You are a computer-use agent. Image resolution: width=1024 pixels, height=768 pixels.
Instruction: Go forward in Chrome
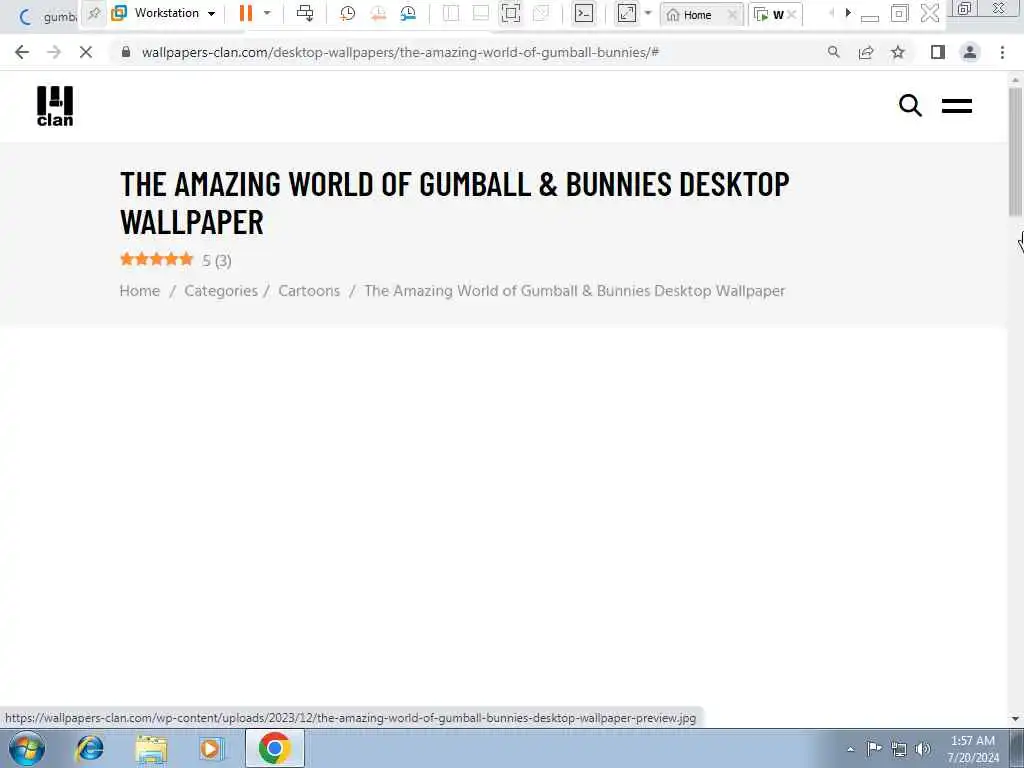(x=54, y=52)
